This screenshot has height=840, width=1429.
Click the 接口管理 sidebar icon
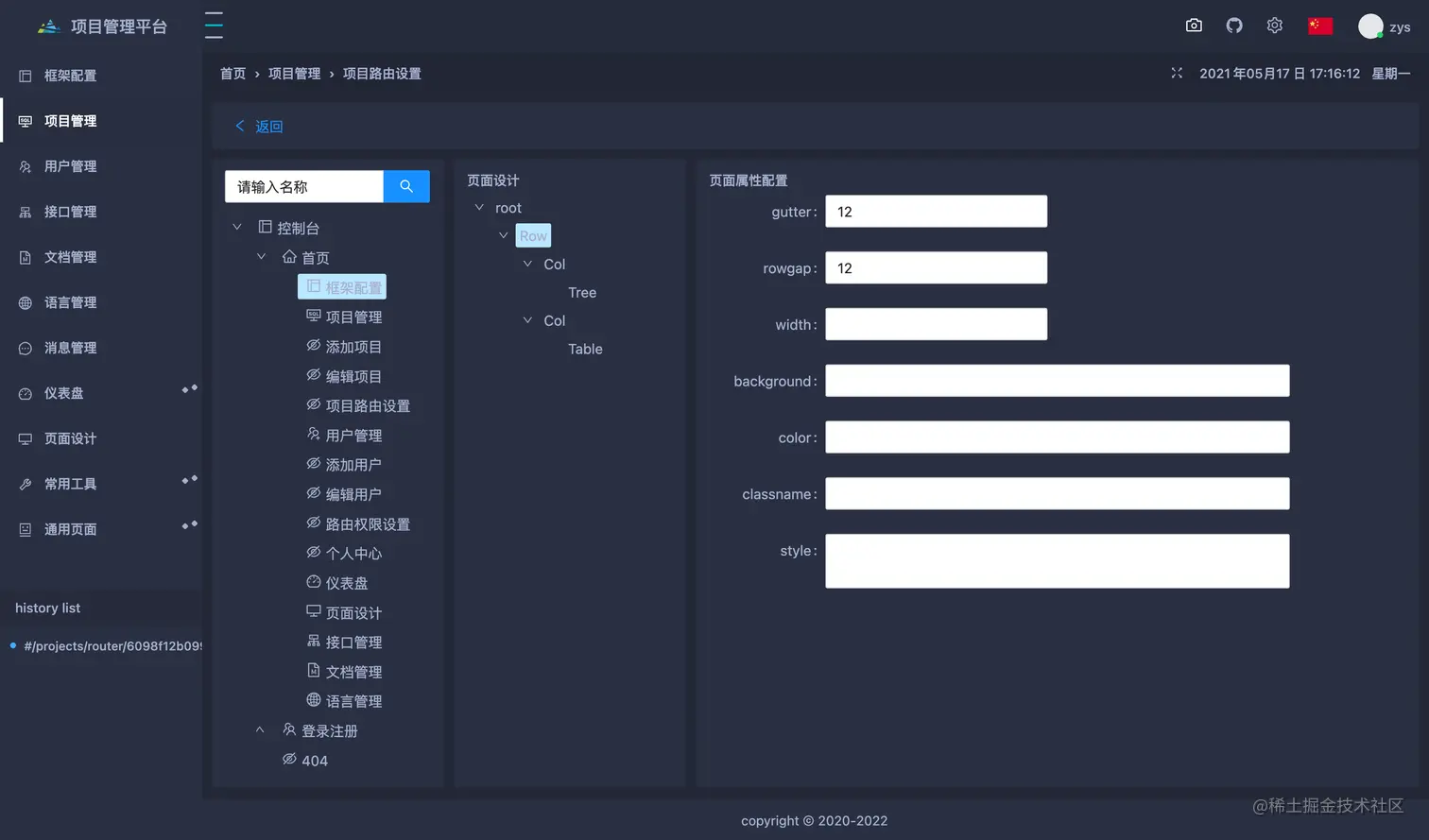click(x=26, y=212)
